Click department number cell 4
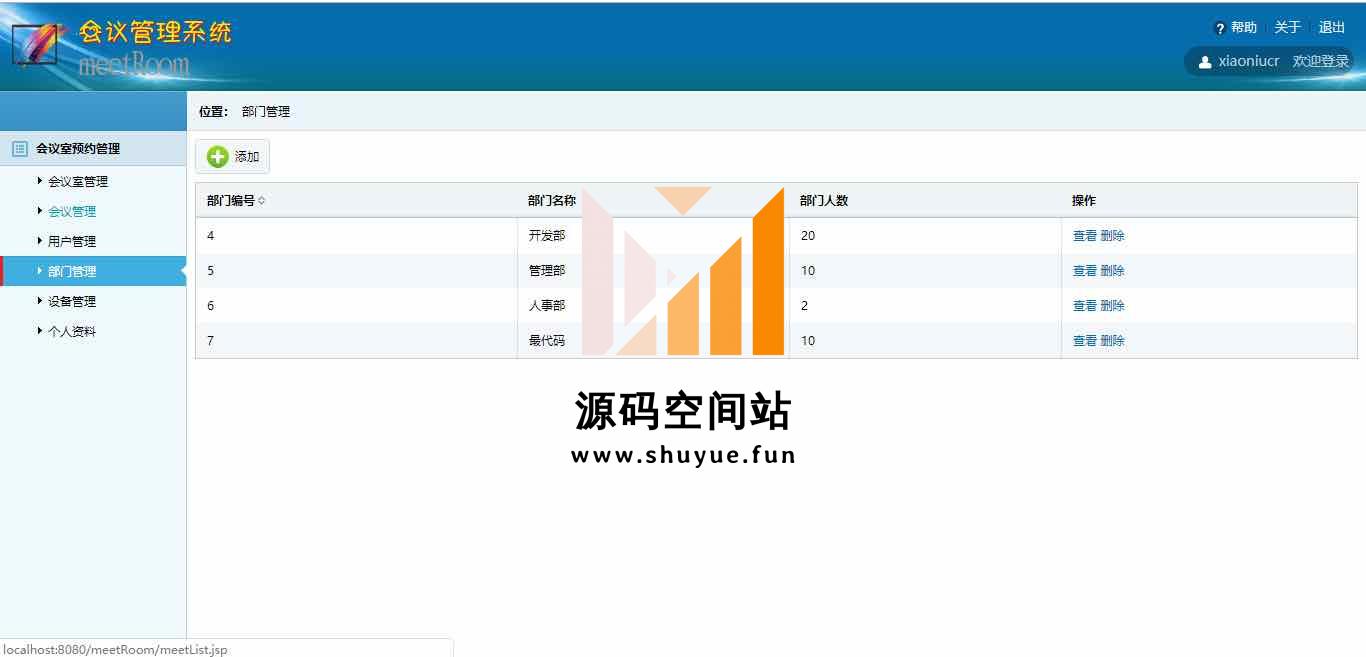 356,236
